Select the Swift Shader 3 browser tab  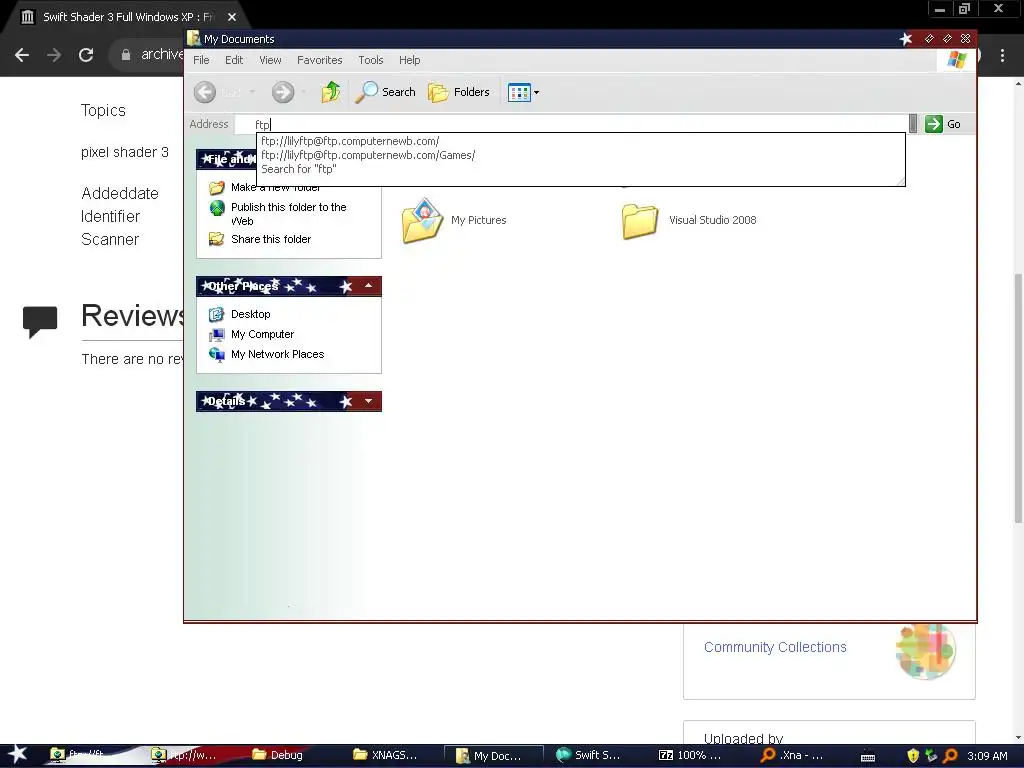coord(128,17)
